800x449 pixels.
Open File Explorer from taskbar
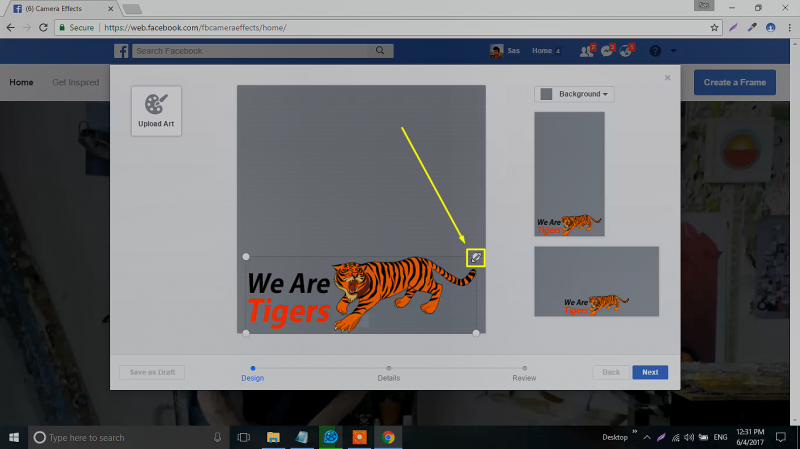coord(273,437)
